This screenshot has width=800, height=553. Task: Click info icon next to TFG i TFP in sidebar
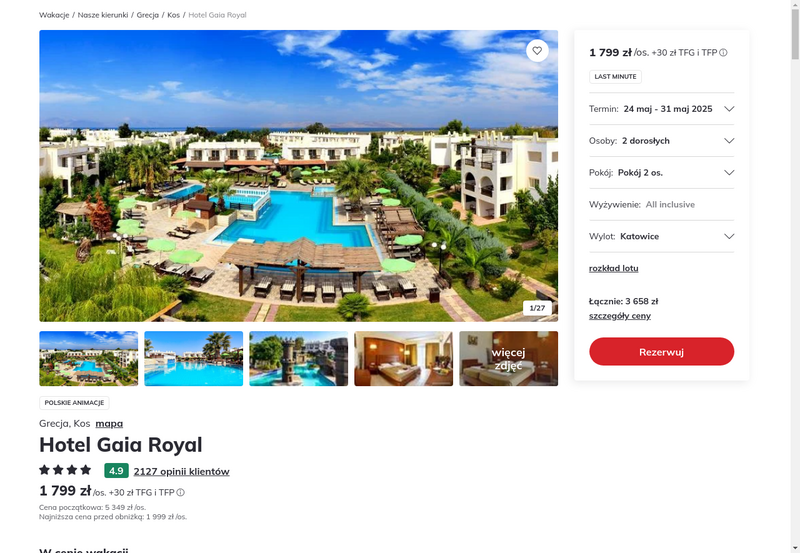pos(723,53)
